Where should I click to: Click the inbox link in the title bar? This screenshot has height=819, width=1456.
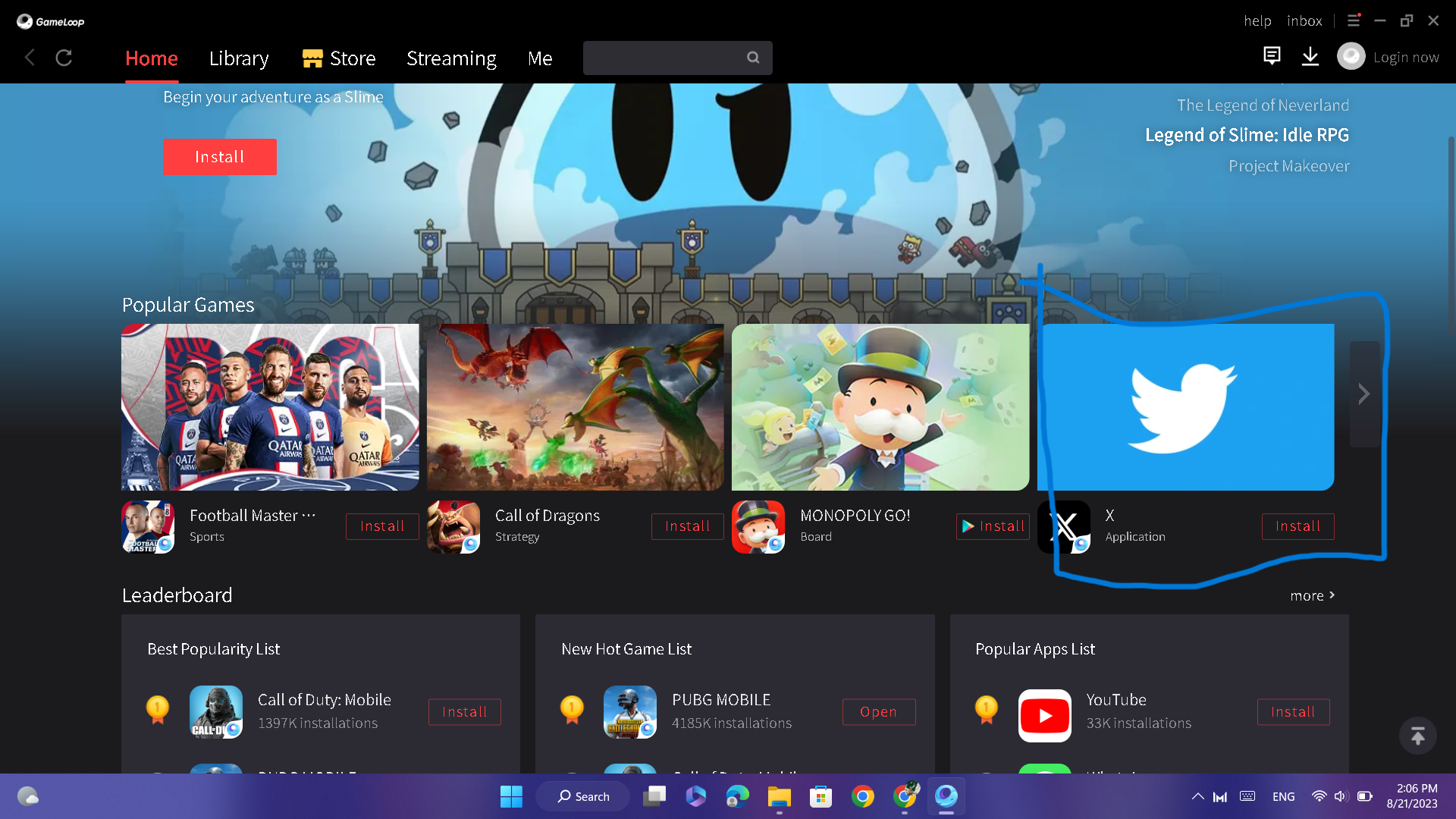1304,20
